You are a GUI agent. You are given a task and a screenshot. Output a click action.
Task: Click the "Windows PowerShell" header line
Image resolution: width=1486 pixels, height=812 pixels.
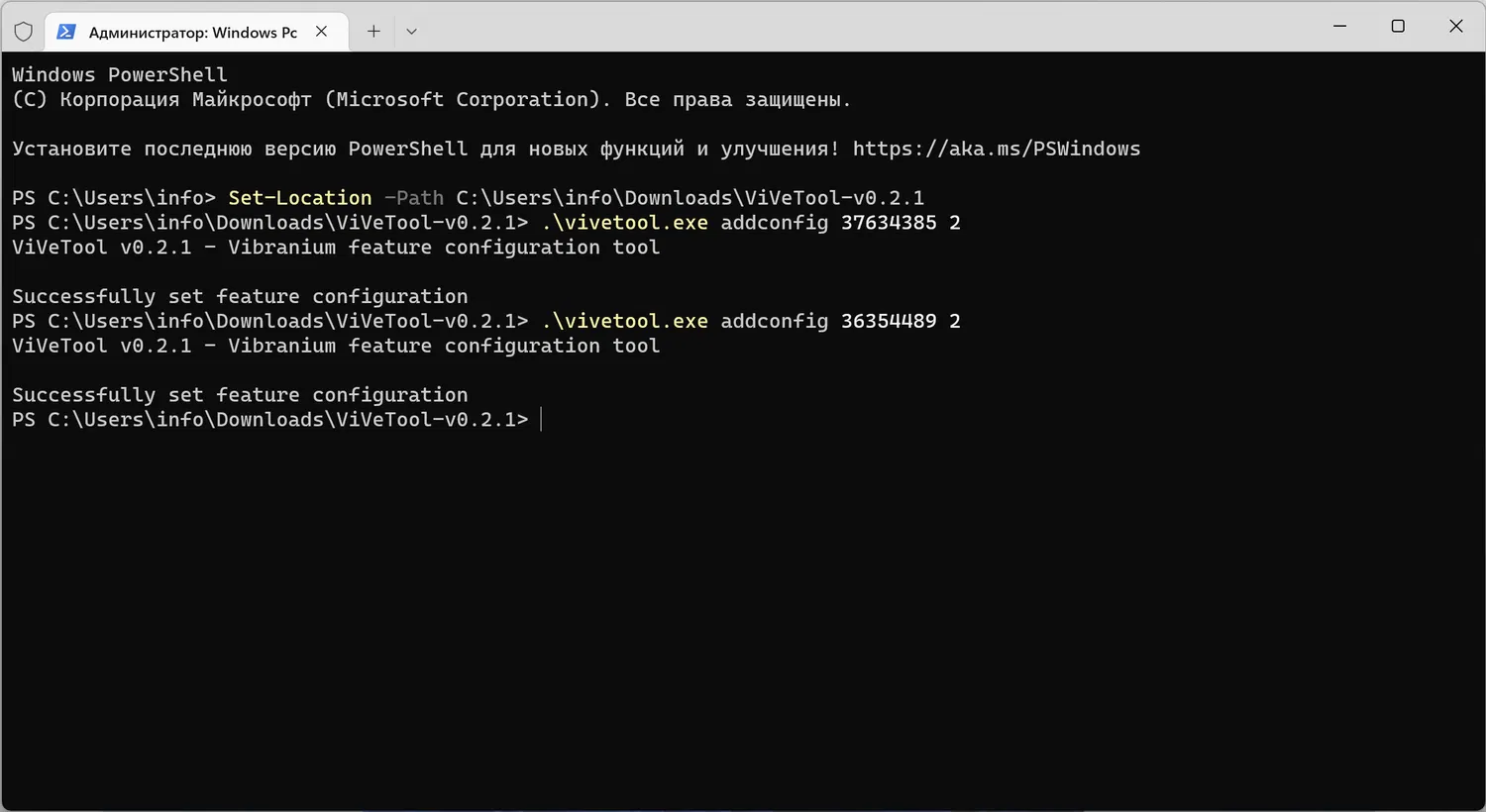tap(120, 75)
